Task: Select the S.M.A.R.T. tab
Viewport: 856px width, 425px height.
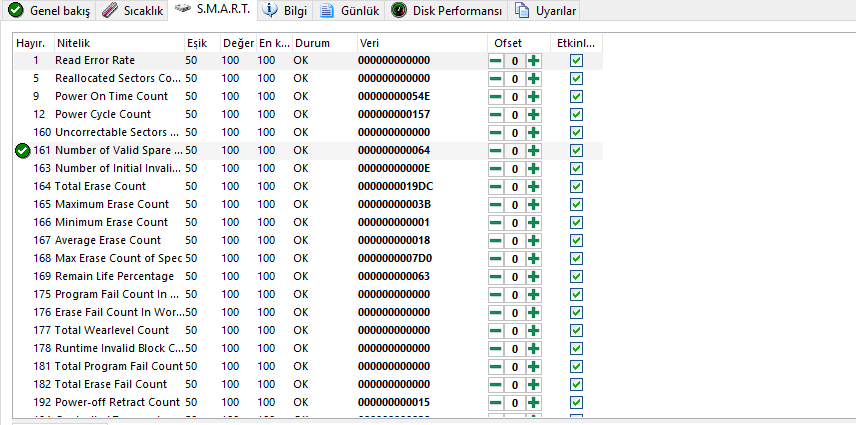Action: click(213, 9)
